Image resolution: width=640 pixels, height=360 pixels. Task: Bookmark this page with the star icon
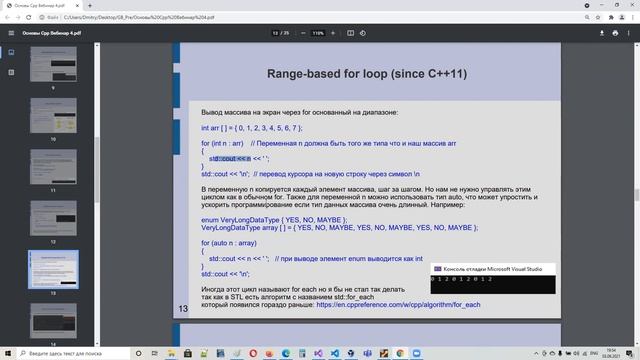[x=598, y=17]
